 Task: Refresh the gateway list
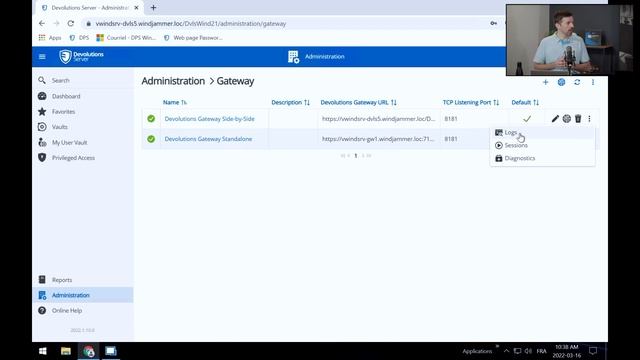point(577,82)
